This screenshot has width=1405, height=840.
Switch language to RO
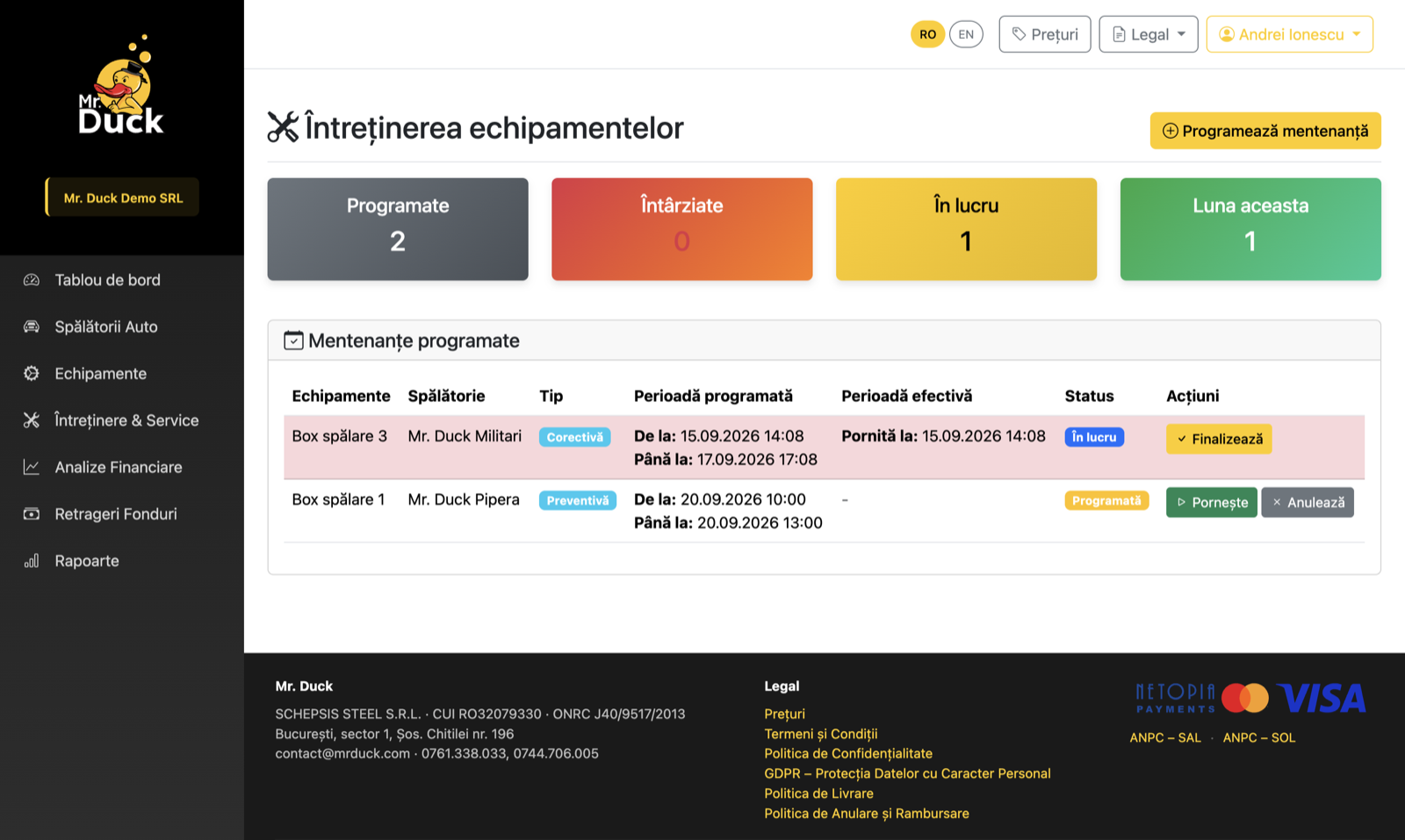click(x=927, y=34)
